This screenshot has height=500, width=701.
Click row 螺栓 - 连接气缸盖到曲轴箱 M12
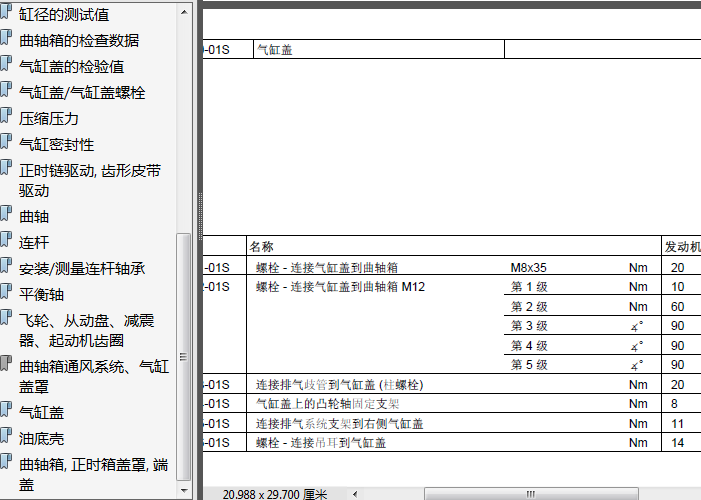(340, 287)
